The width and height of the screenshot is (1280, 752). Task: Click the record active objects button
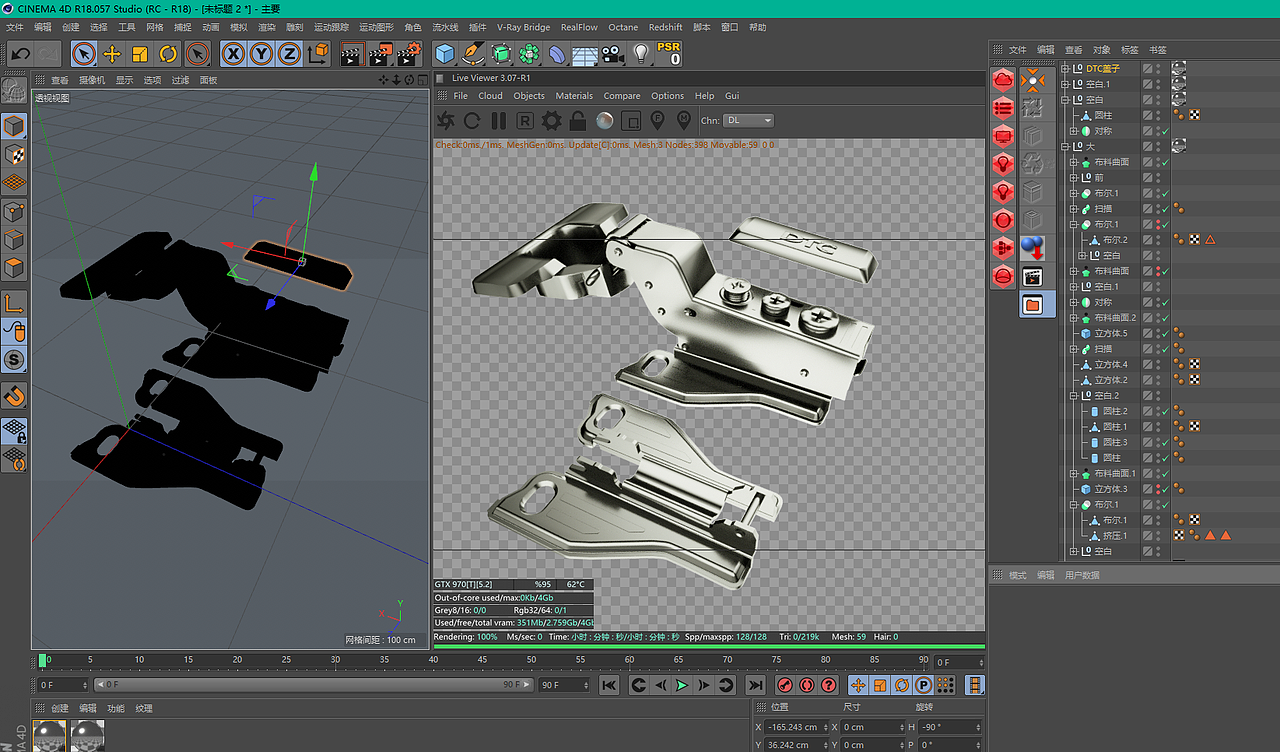(x=785, y=685)
